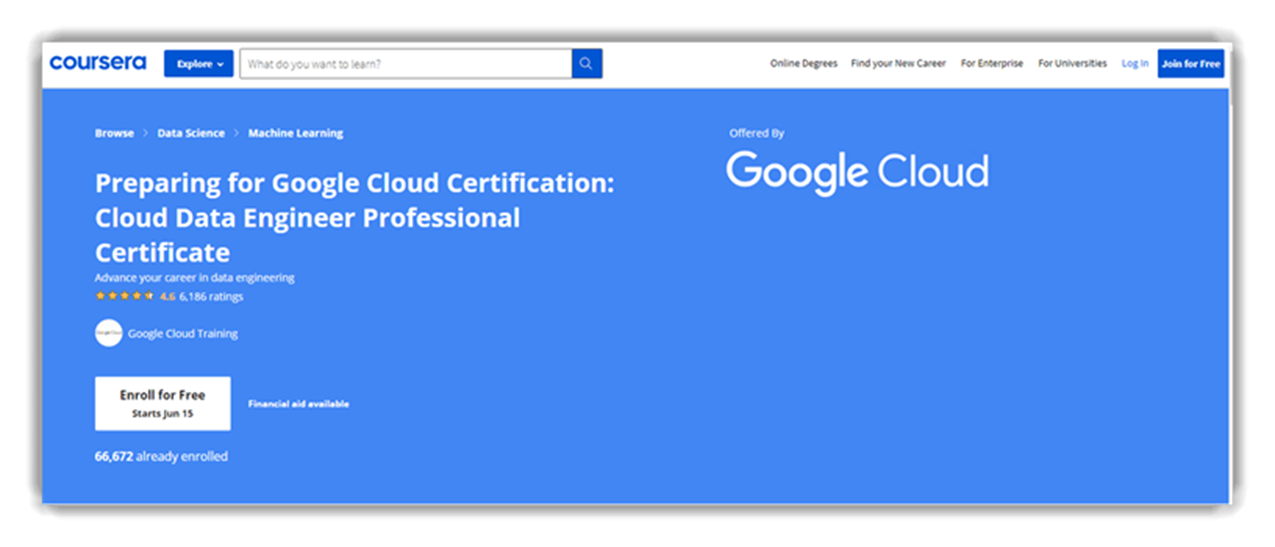Open Find your New Career
The width and height of the screenshot is (1275, 547).
coord(898,64)
